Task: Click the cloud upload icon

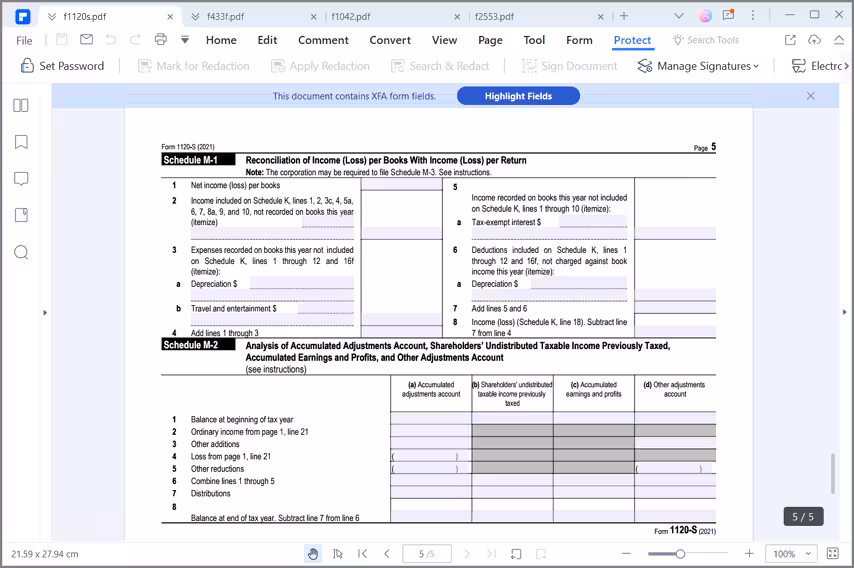Action: click(x=814, y=40)
